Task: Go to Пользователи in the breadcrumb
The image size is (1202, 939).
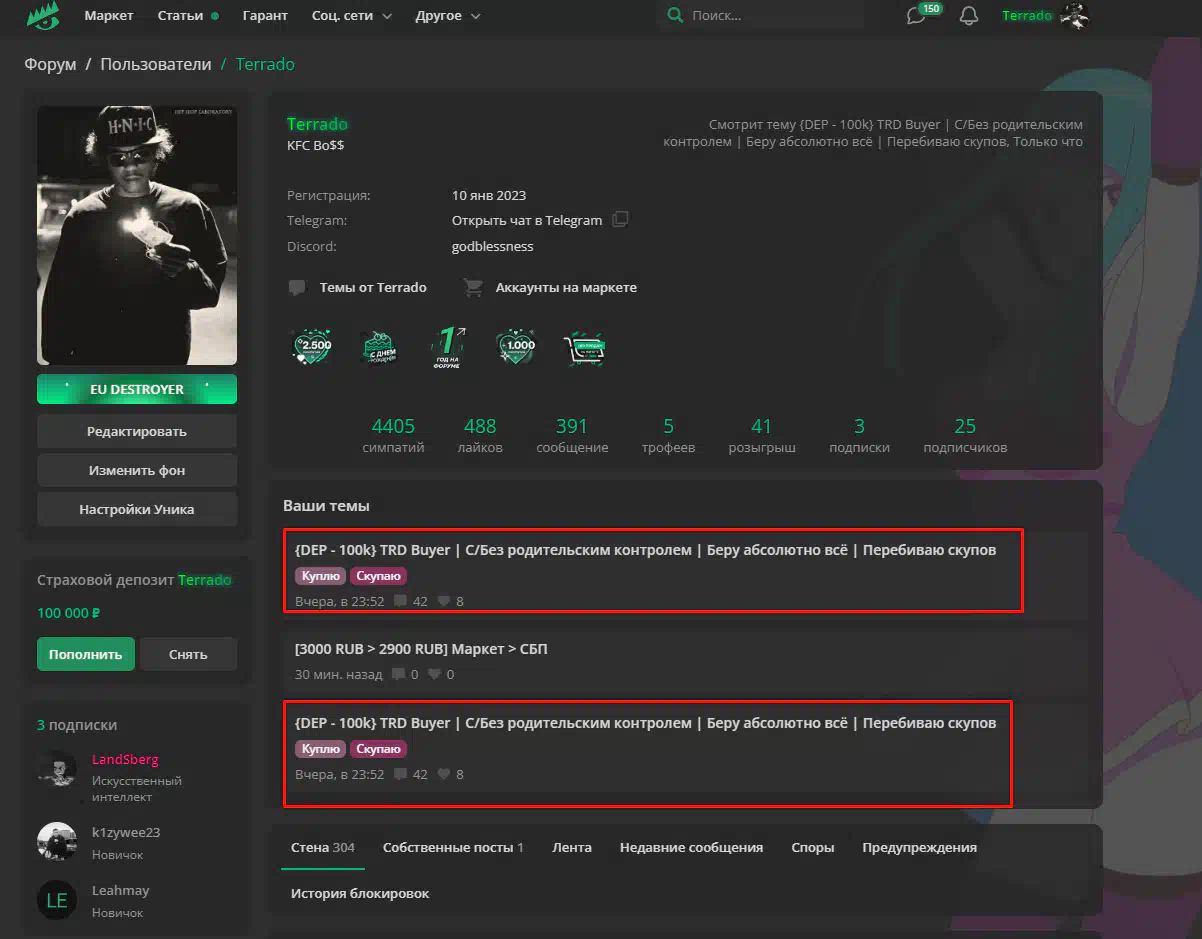Action: pyautogui.click(x=156, y=64)
